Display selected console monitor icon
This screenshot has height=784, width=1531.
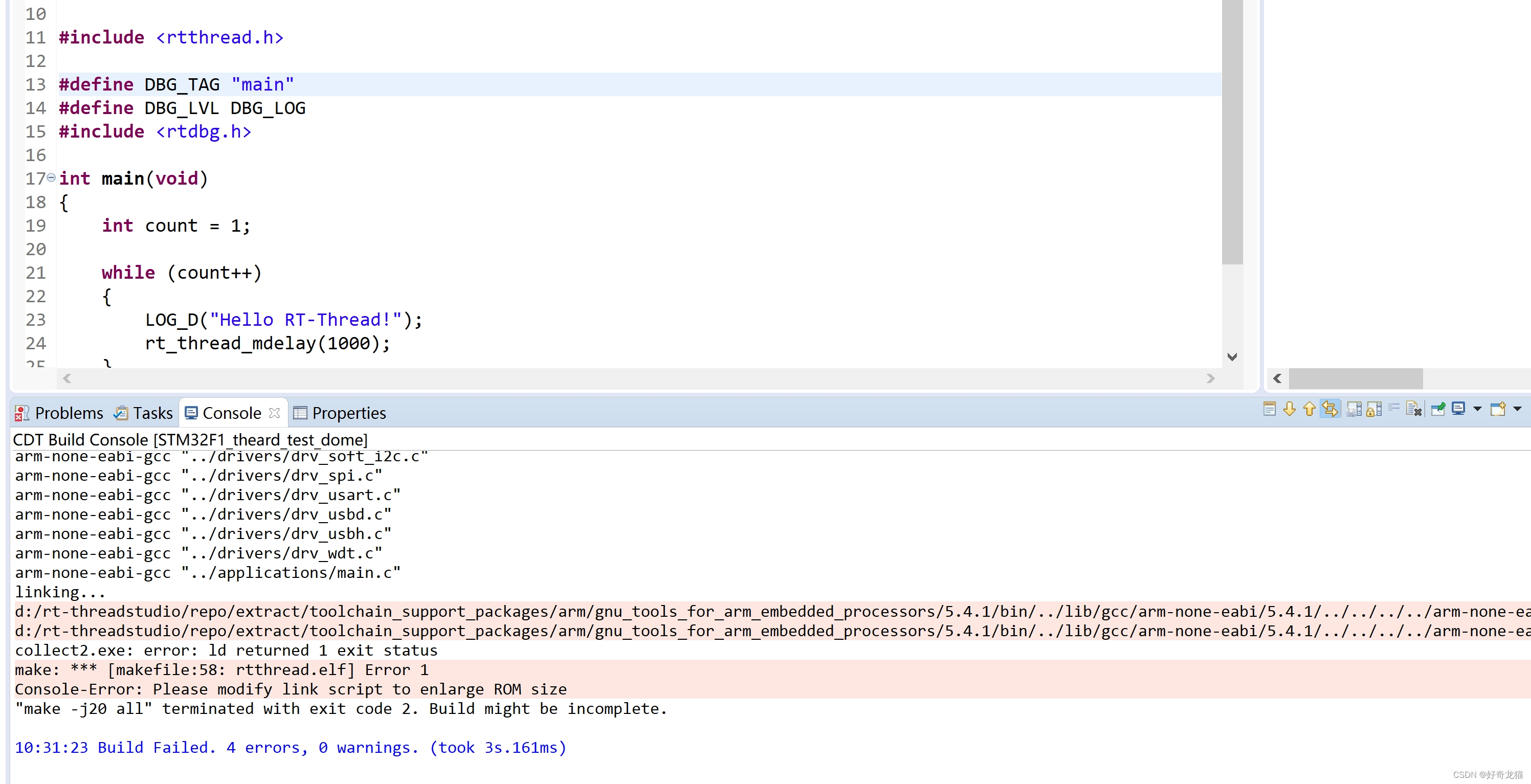pos(1458,409)
